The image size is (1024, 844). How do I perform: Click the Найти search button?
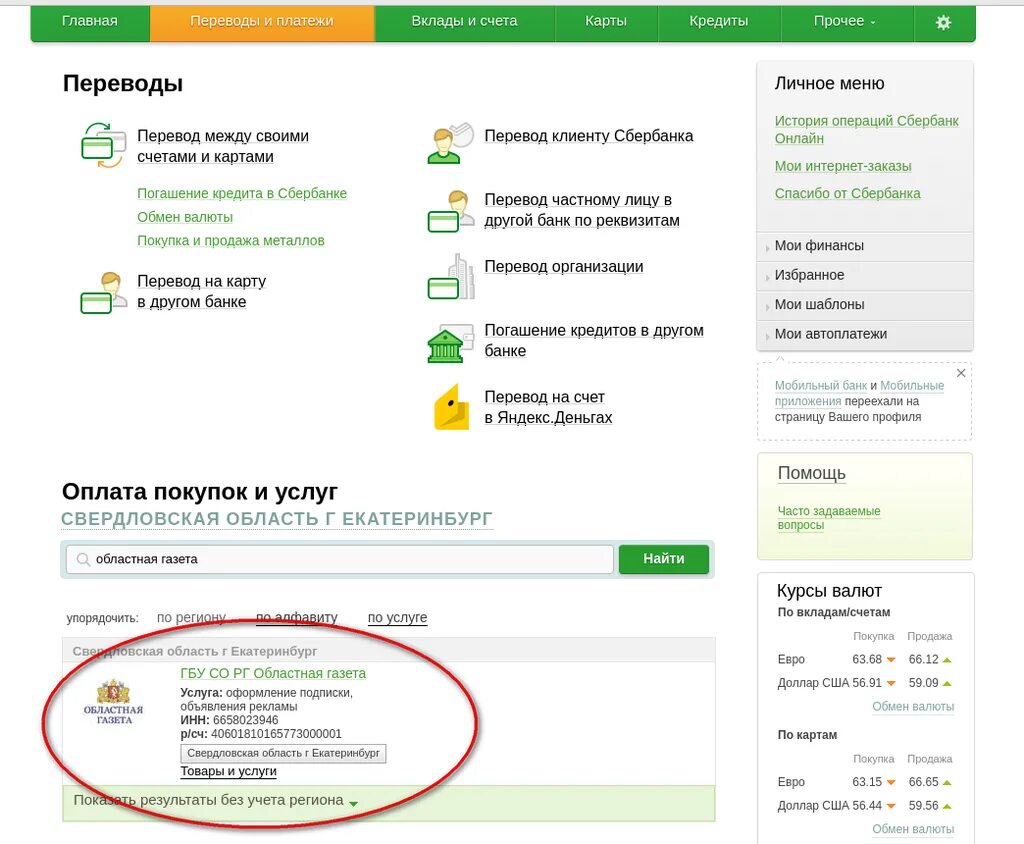pyautogui.click(x=664, y=559)
